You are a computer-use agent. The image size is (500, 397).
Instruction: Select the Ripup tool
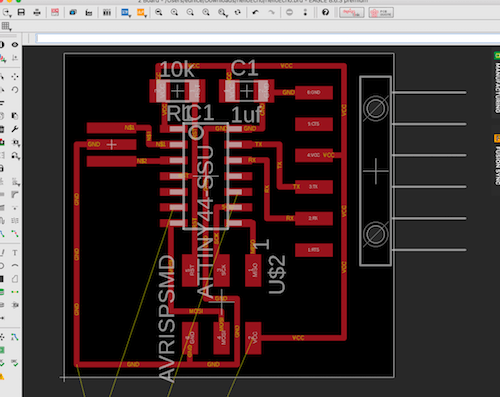(x=15, y=234)
